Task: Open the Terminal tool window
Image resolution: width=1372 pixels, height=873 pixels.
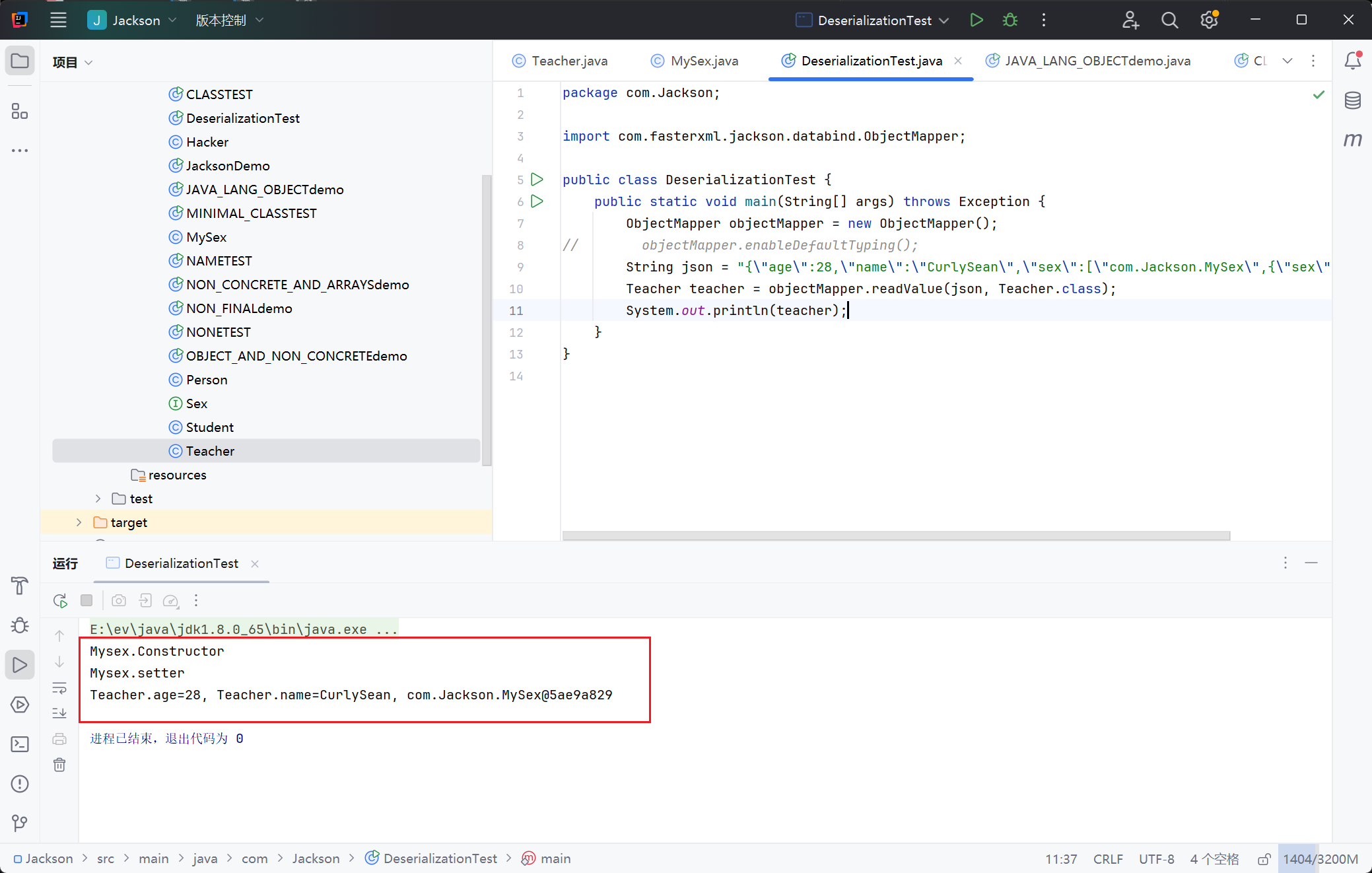Action: point(20,744)
